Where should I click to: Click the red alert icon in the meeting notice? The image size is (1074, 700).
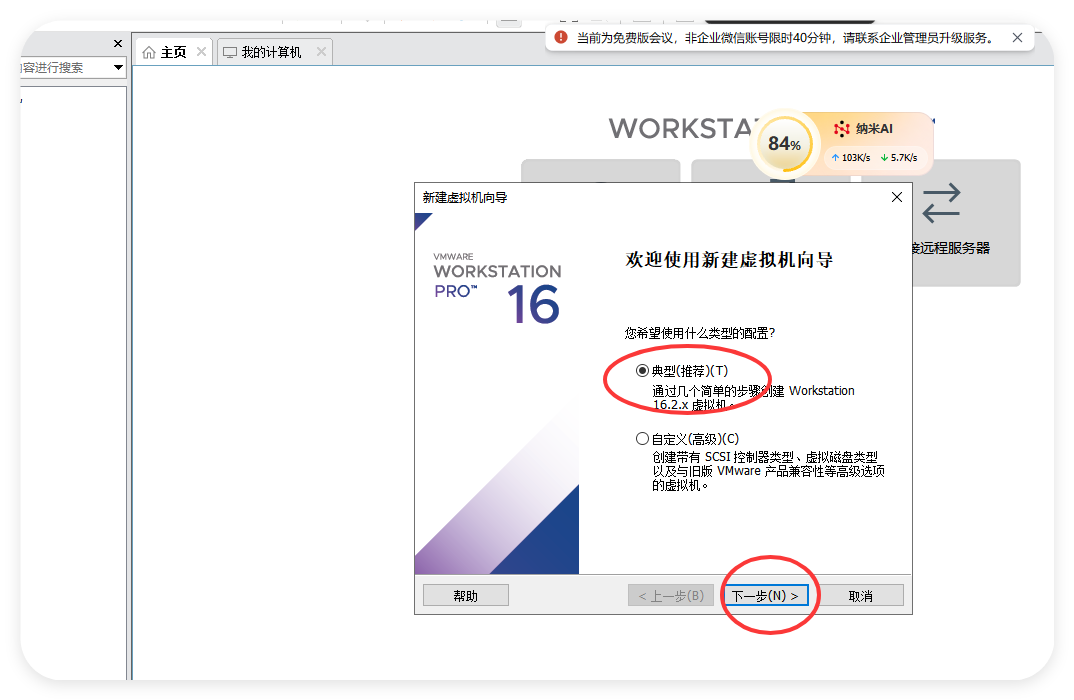(561, 37)
